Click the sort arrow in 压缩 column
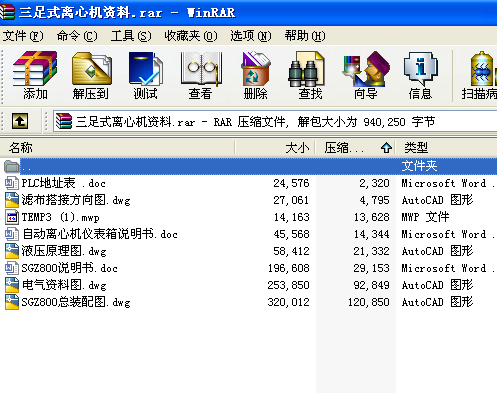The height and width of the screenshot is (393, 497). pos(386,147)
